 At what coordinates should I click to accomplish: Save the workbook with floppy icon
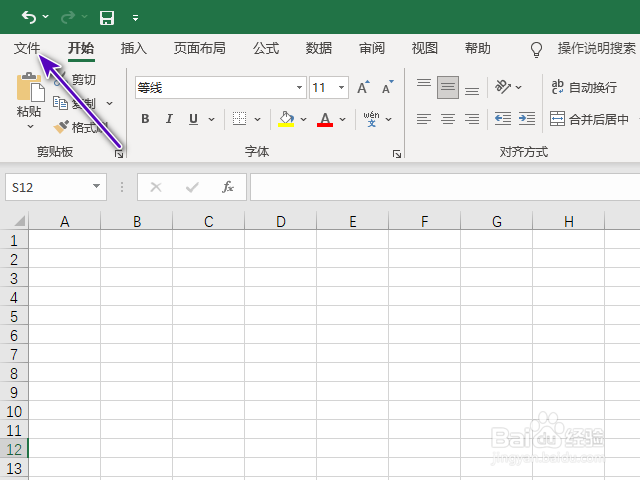[x=107, y=18]
